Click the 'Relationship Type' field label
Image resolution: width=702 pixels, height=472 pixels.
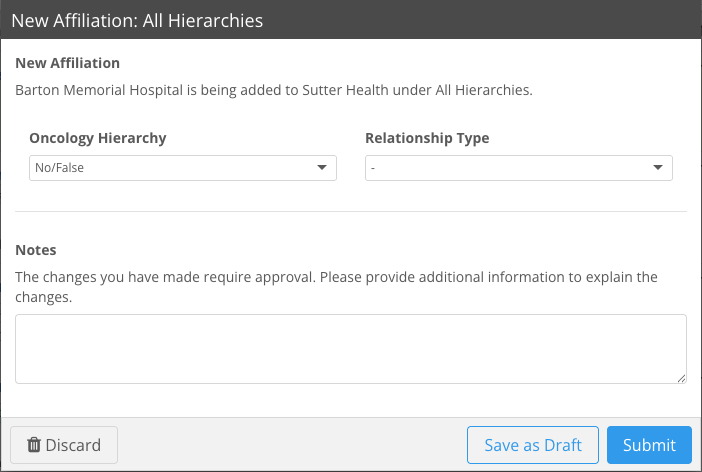(427, 138)
